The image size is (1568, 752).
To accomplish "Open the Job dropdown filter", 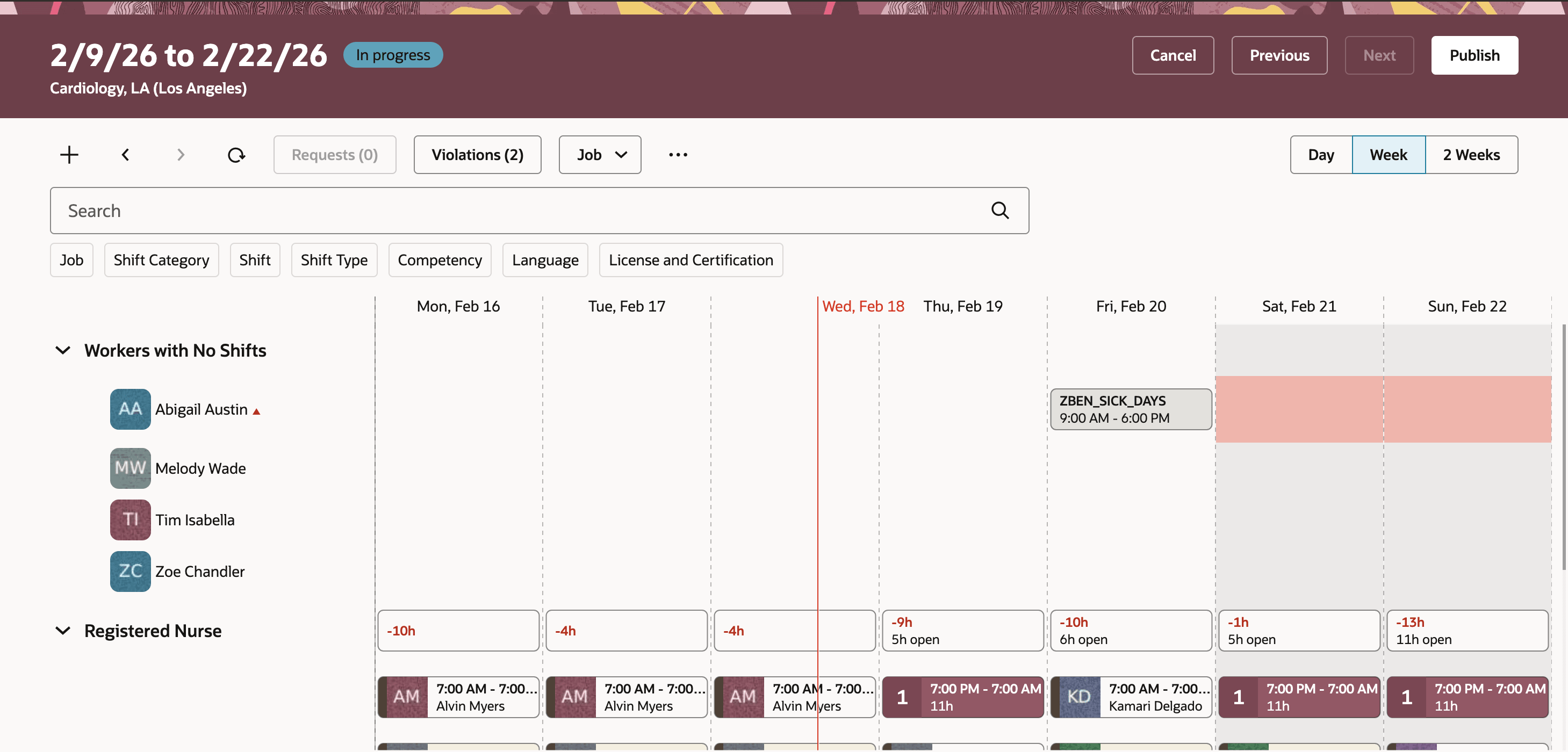I will pos(600,155).
